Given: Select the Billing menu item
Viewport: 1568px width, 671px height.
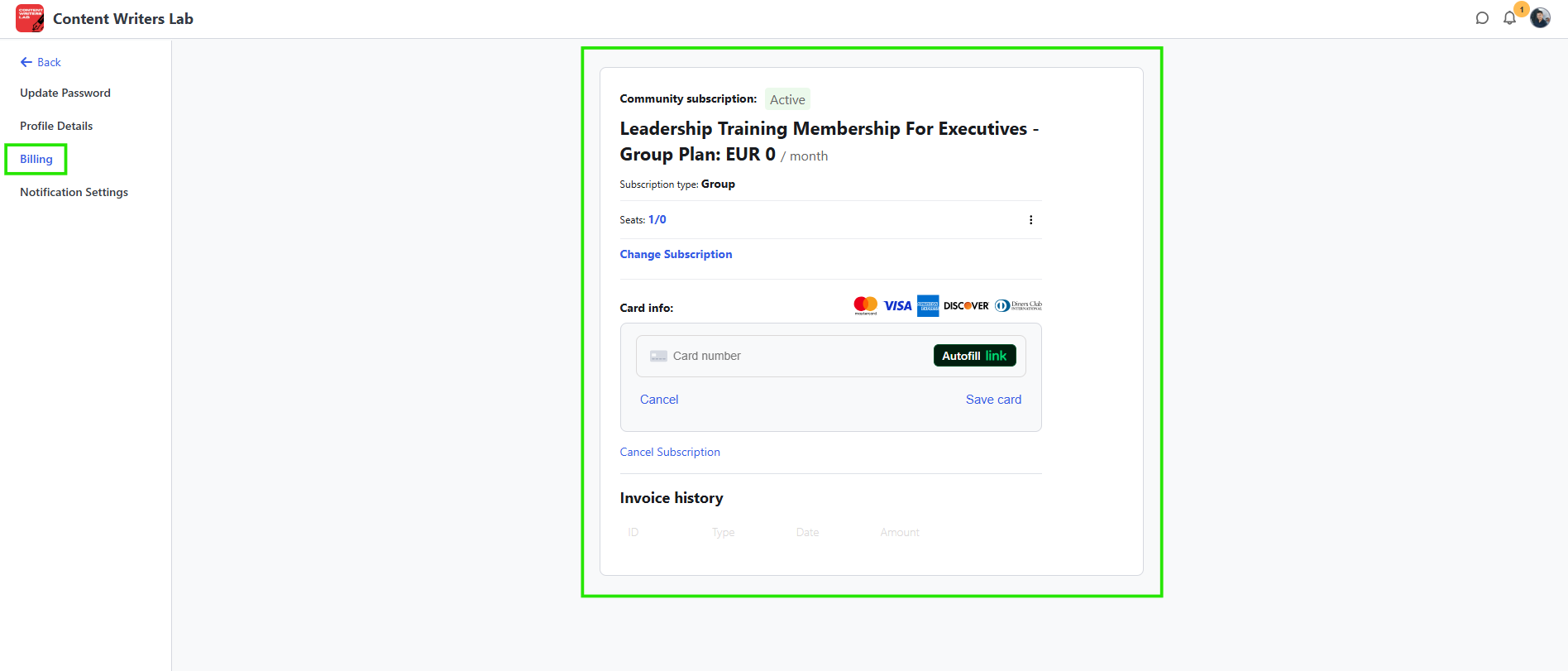Looking at the screenshot, I should coord(36,159).
